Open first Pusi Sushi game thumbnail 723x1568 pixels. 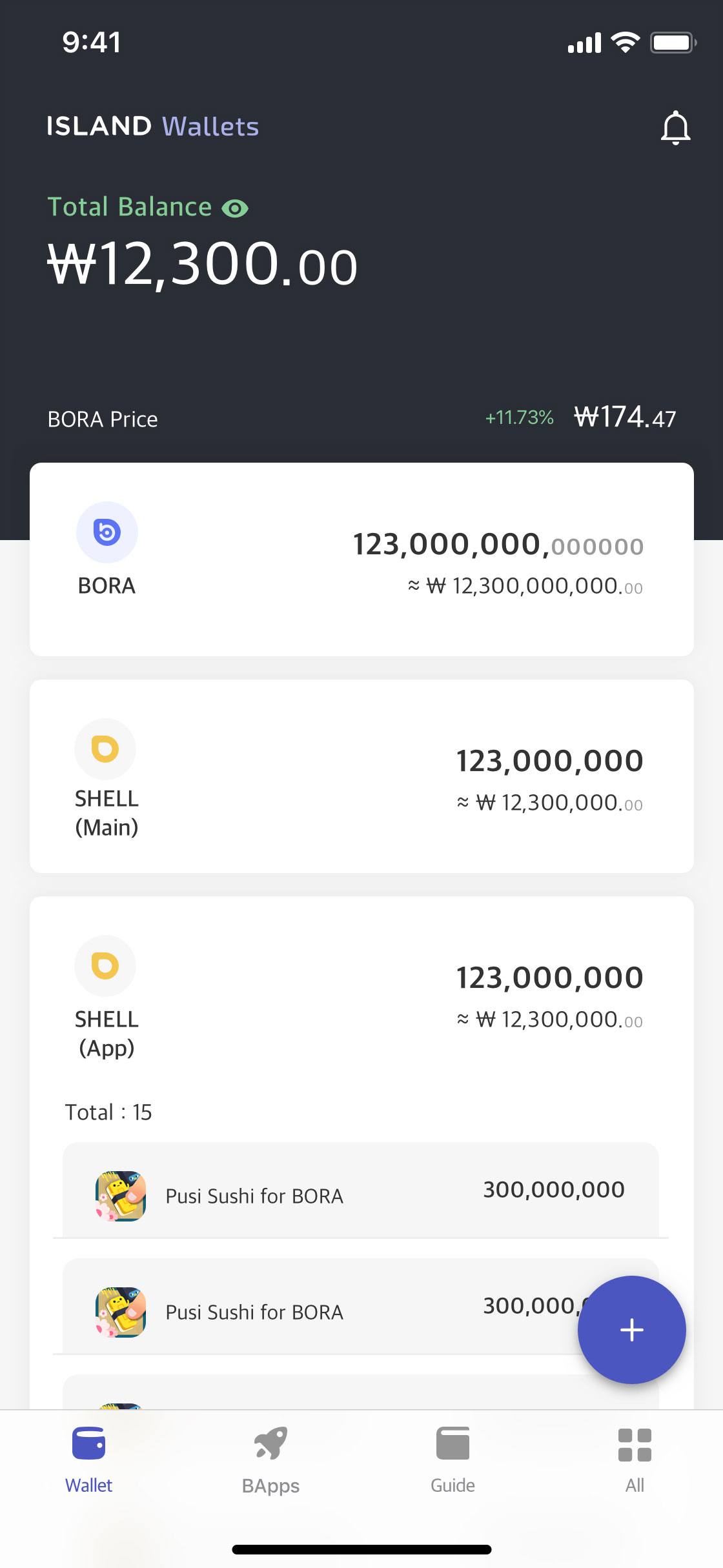pyautogui.click(x=121, y=1196)
